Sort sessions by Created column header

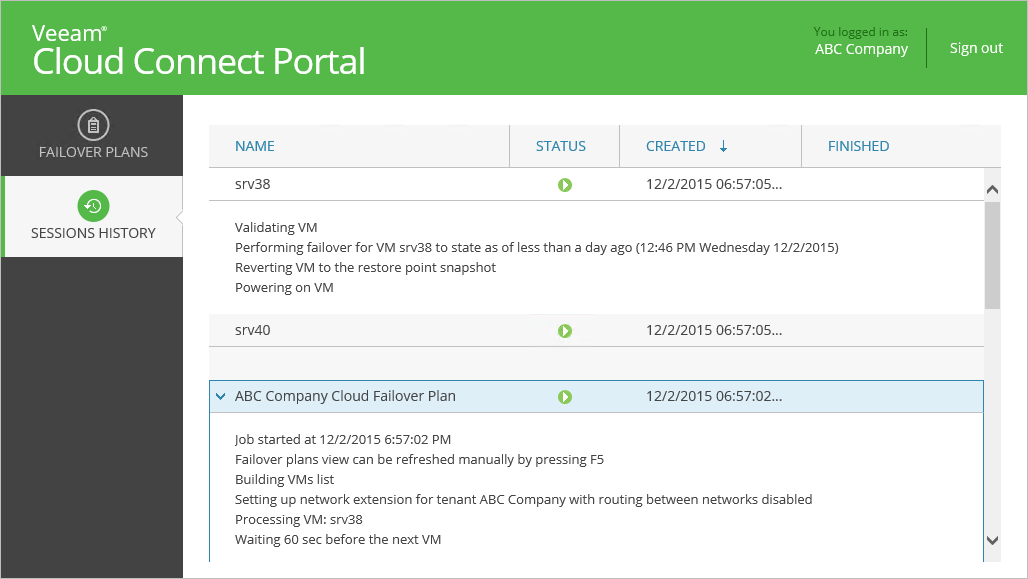click(x=676, y=146)
